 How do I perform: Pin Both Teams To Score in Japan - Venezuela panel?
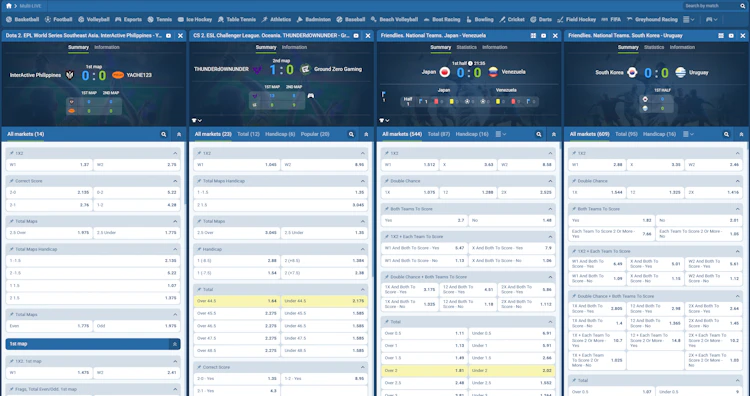386,209
